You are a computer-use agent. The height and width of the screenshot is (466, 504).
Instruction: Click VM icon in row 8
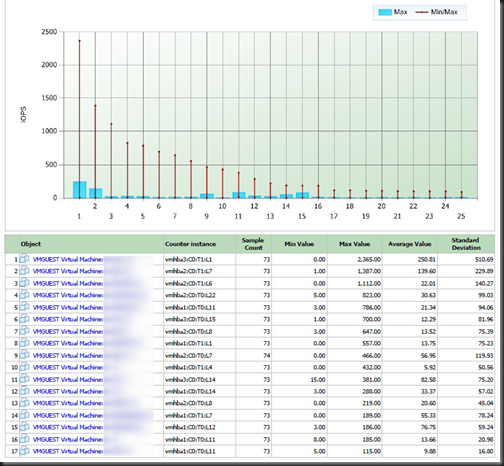click(x=25, y=343)
